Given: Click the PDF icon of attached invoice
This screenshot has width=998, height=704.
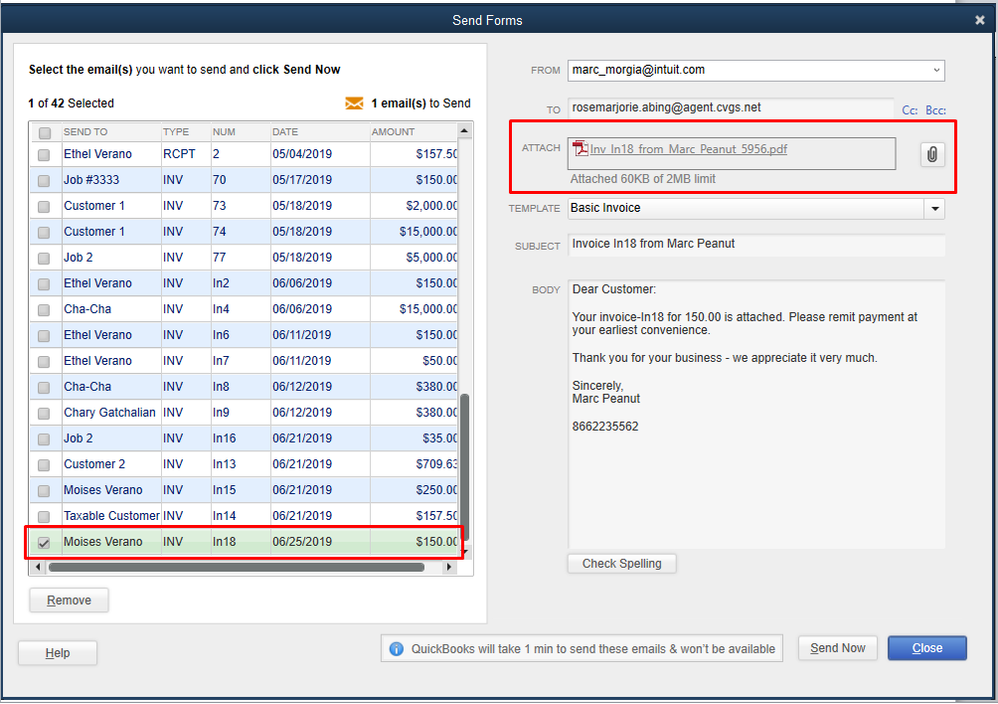Looking at the screenshot, I should (x=579, y=150).
